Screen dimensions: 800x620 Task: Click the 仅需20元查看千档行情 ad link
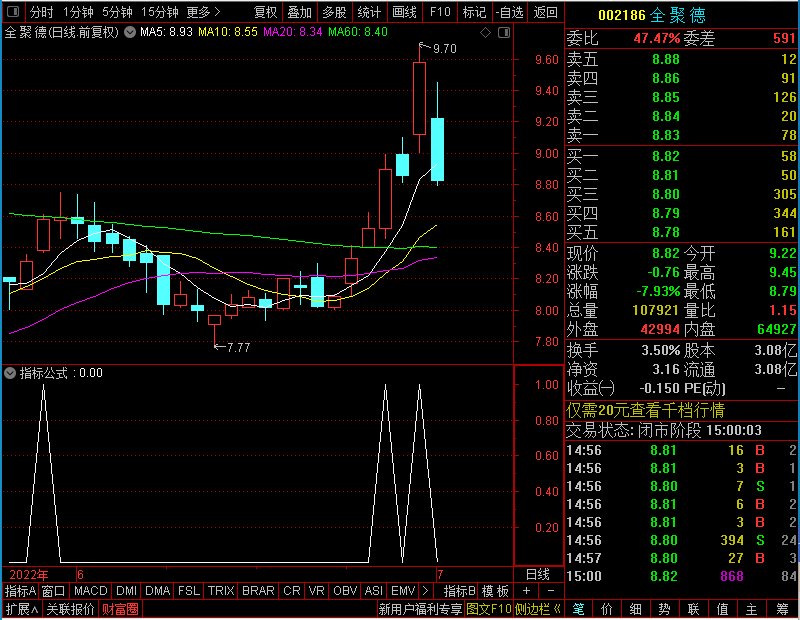645,410
